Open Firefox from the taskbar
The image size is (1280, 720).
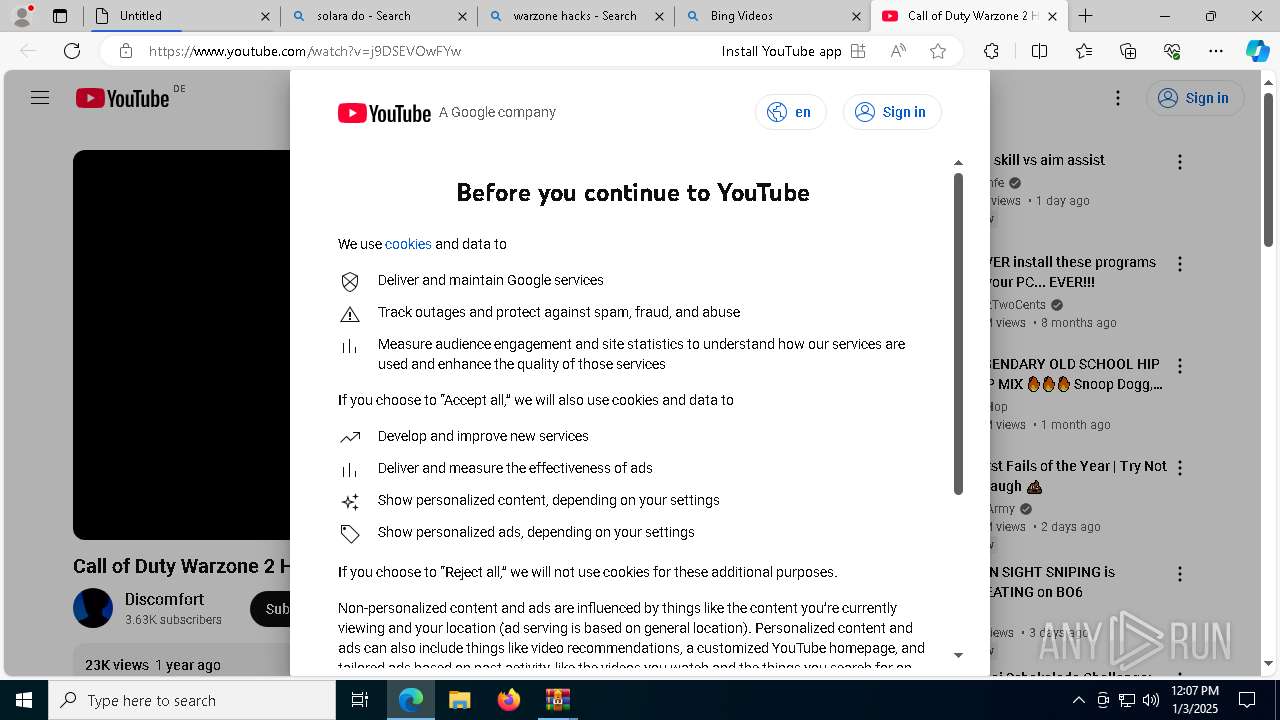509,700
